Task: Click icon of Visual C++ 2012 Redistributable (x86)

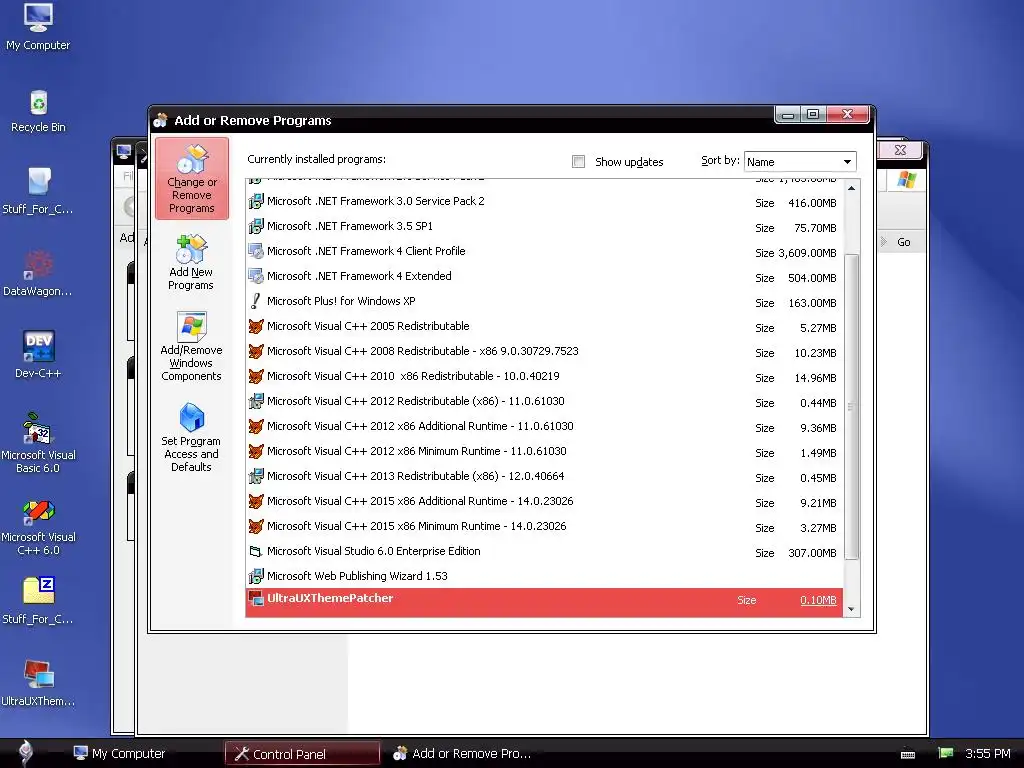Action: (x=256, y=401)
